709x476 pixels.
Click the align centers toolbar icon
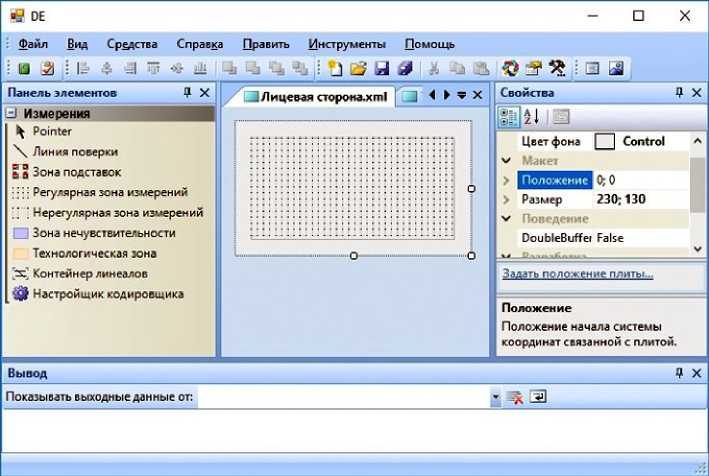click(x=107, y=68)
